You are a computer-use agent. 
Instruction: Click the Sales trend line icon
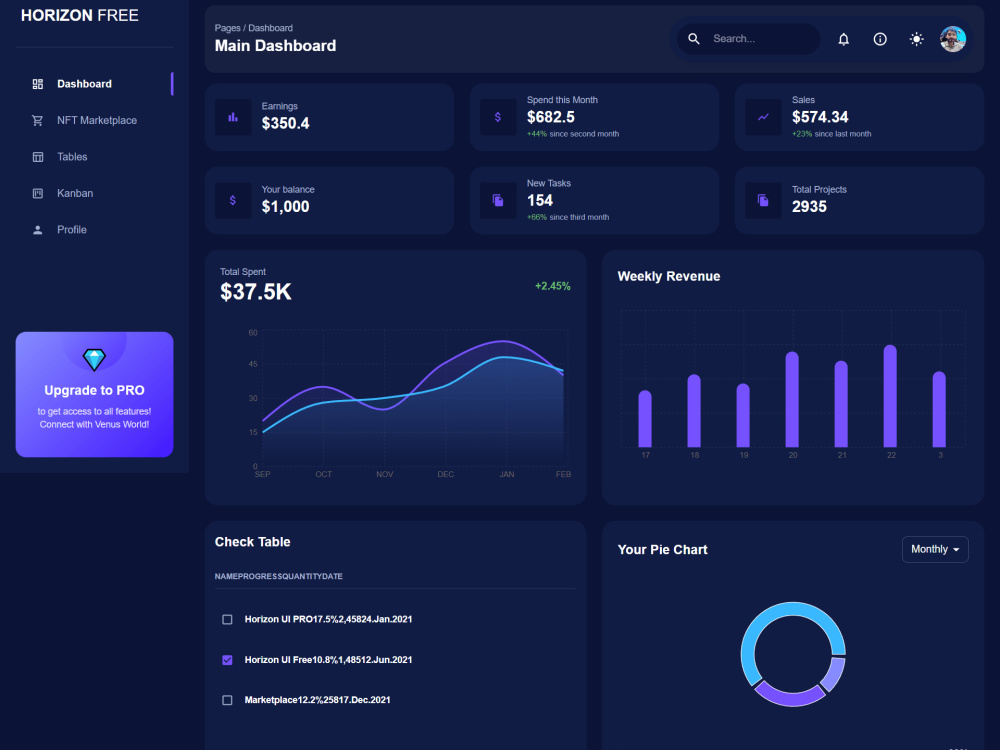763,117
